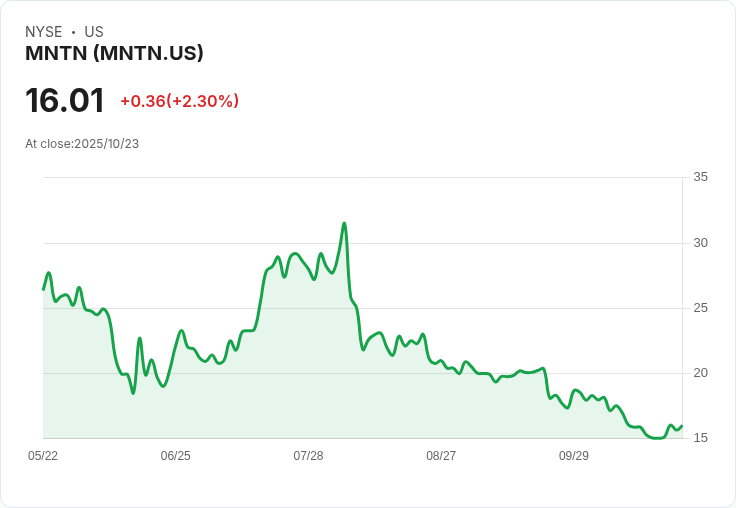Click the leftmost start of the price line

coord(44,289)
